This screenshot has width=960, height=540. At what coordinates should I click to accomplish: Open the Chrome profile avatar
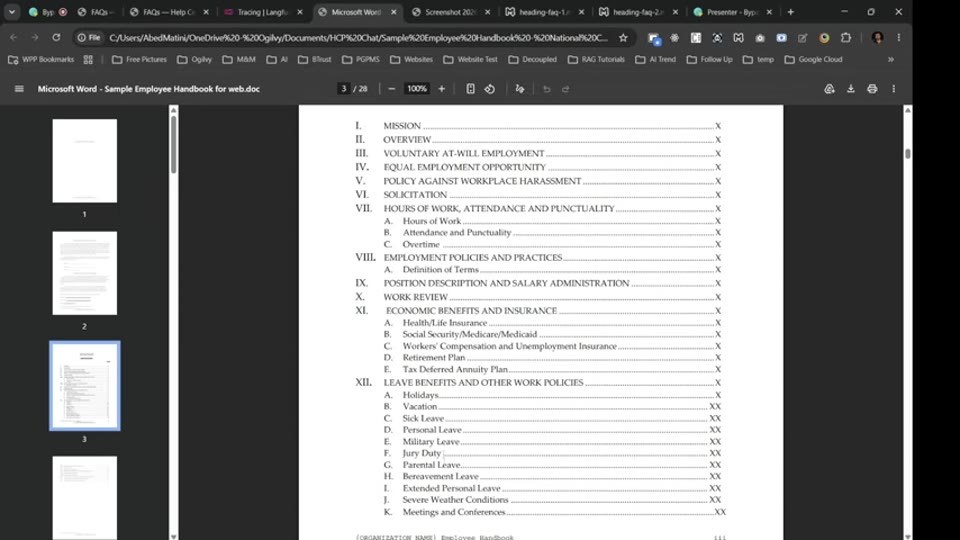click(877, 37)
